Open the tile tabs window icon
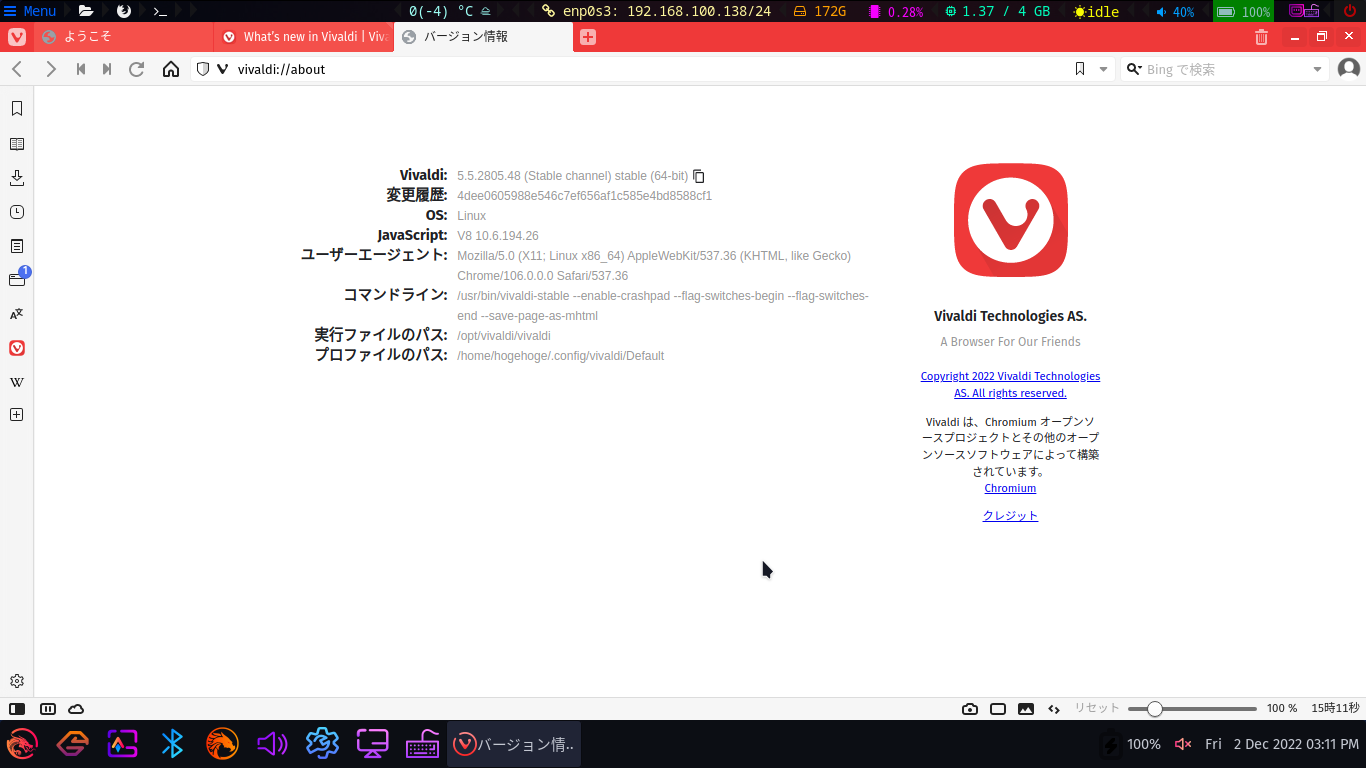Viewport: 1366px width, 768px height. click(x=998, y=709)
